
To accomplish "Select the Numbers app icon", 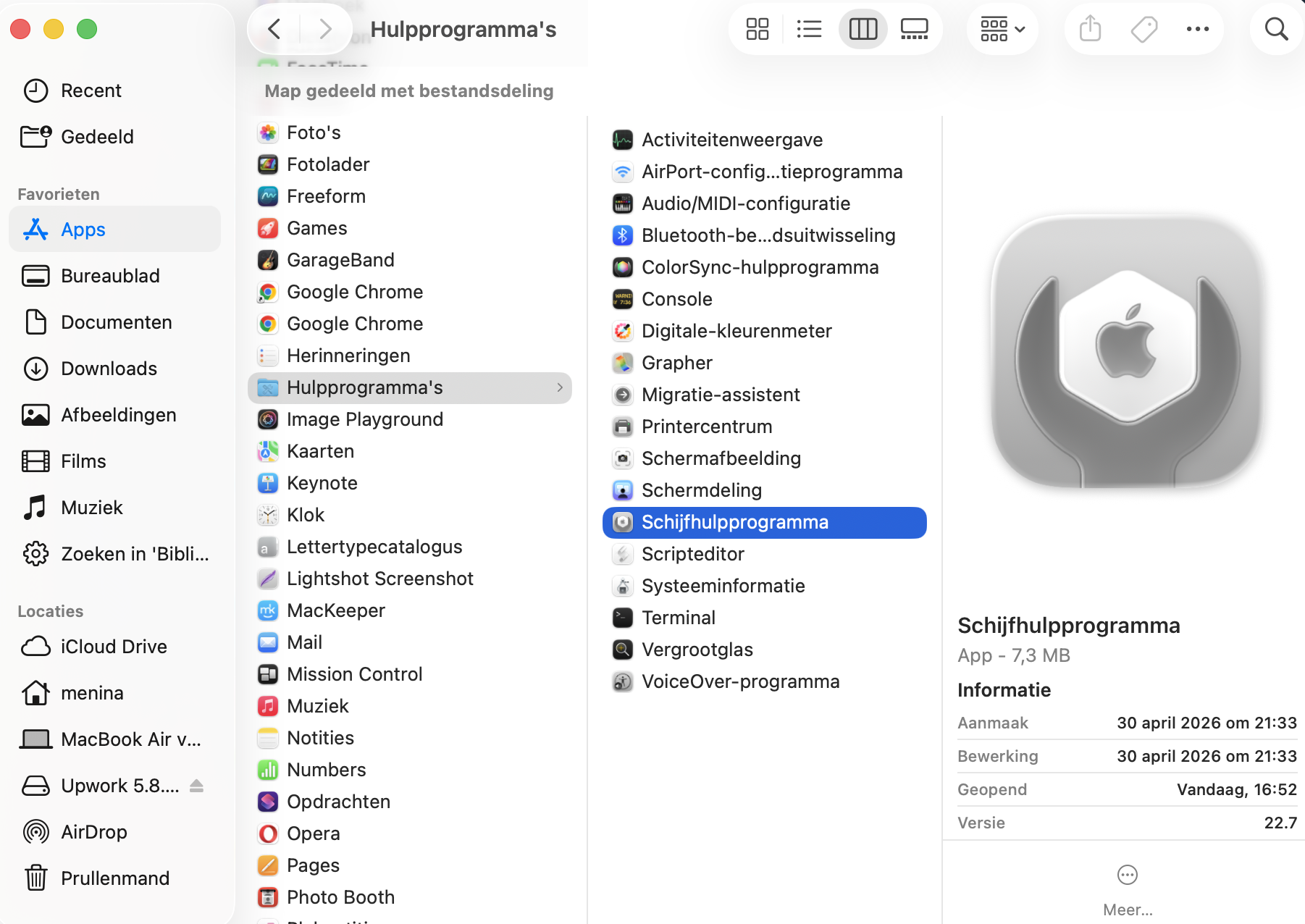I will [268, 770].
